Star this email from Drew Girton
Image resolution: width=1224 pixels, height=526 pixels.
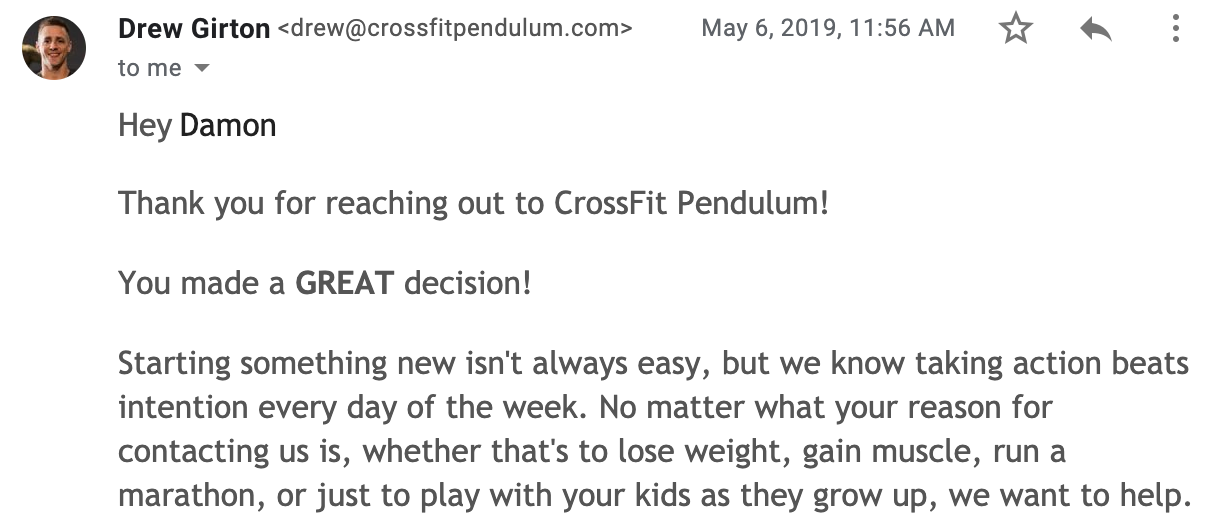coord(1016,29)
